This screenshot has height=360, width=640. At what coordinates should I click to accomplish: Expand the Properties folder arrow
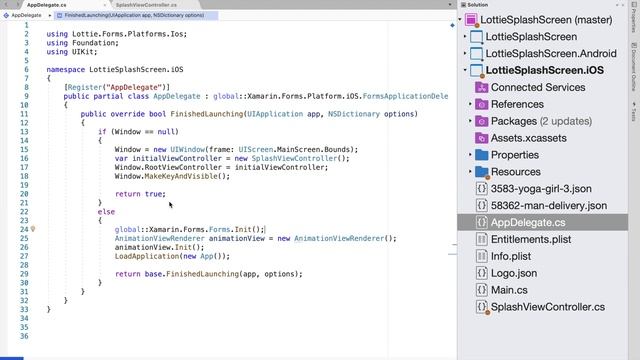[x=470, y=155]
